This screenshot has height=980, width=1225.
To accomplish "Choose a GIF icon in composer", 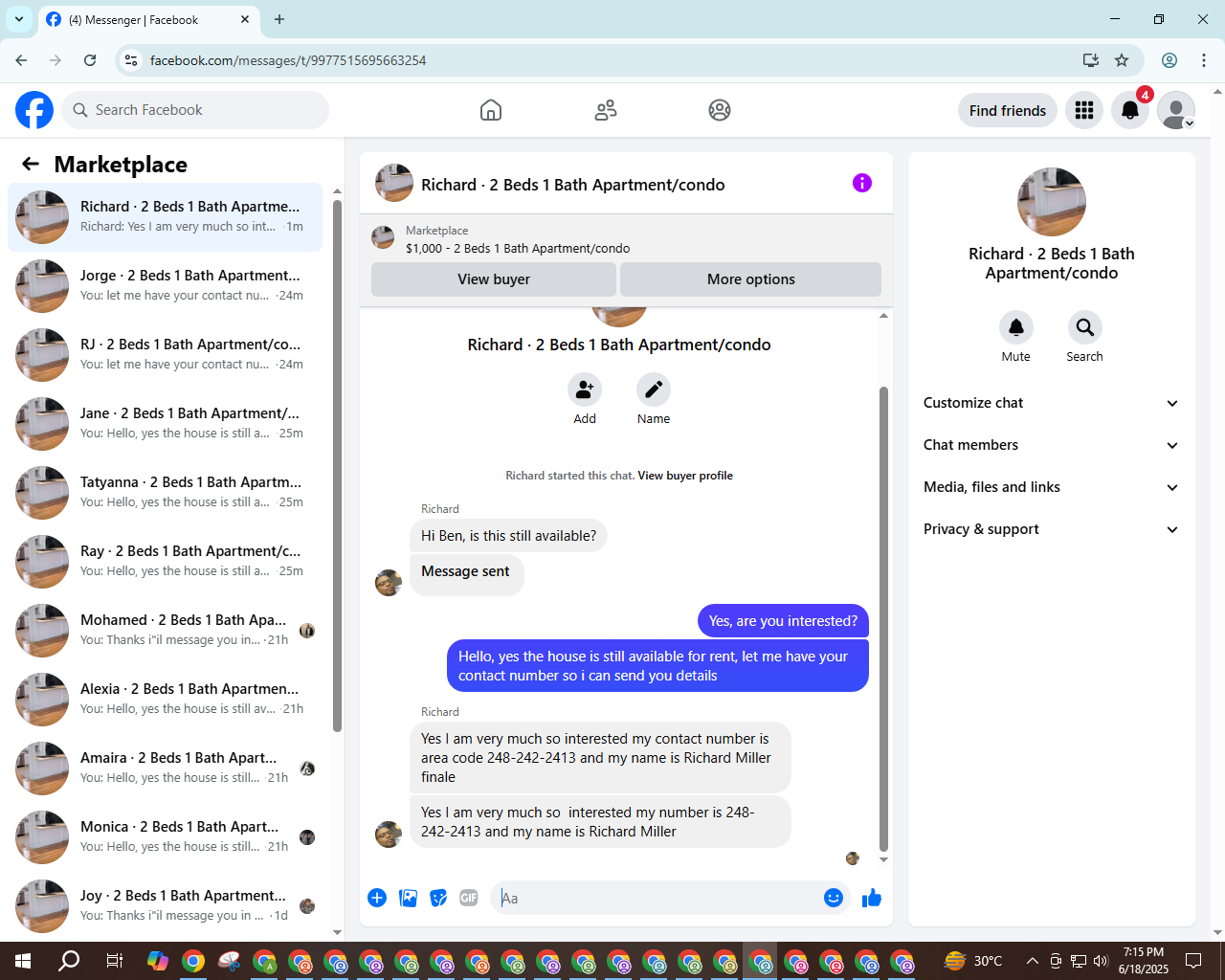I will (469, 898).
